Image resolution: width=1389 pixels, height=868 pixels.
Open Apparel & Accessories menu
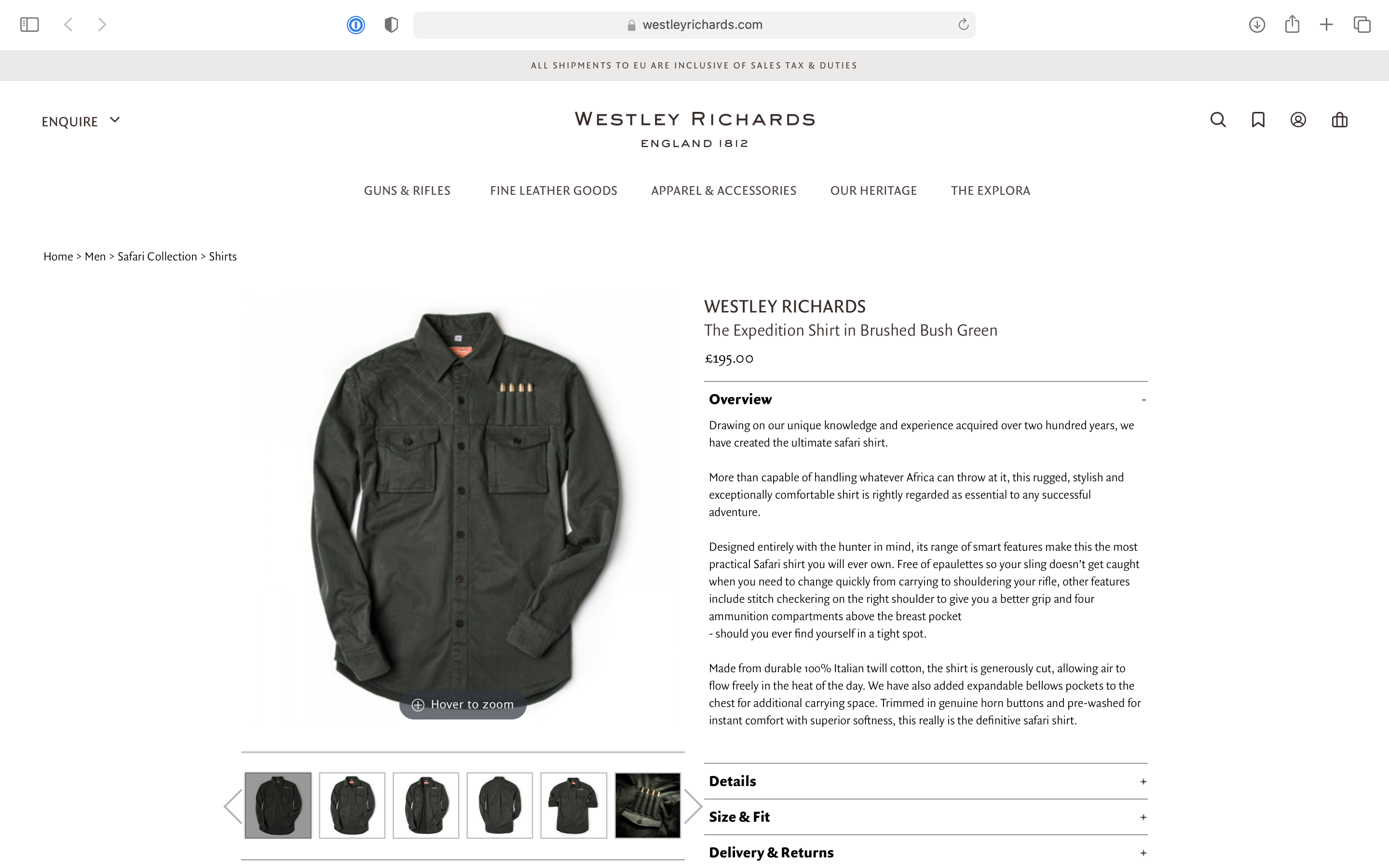coord(724,190)
